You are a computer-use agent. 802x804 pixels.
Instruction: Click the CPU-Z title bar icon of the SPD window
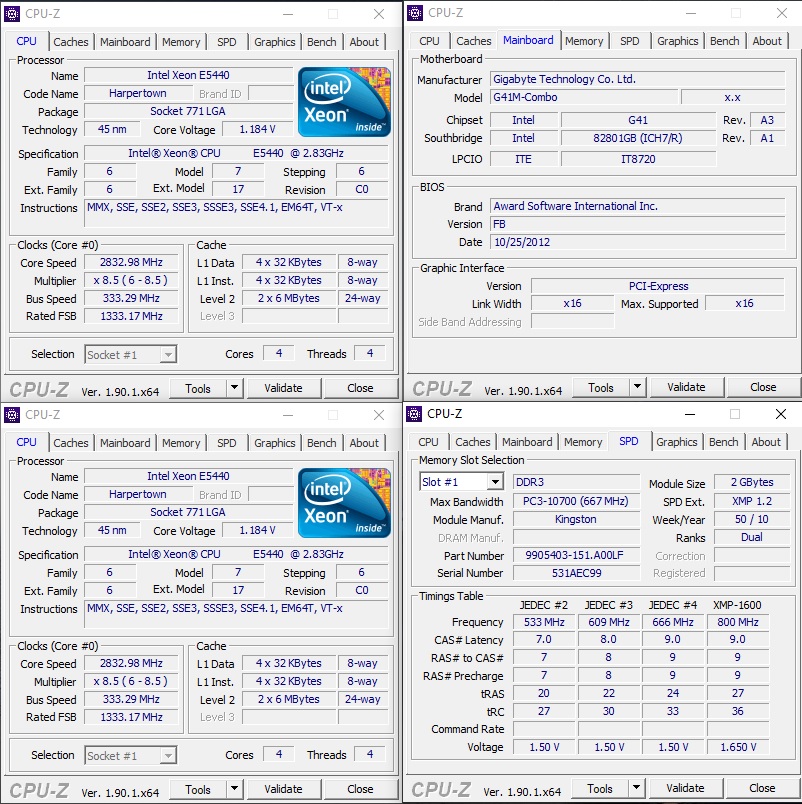pyautogui.click(x=414, y=414)
